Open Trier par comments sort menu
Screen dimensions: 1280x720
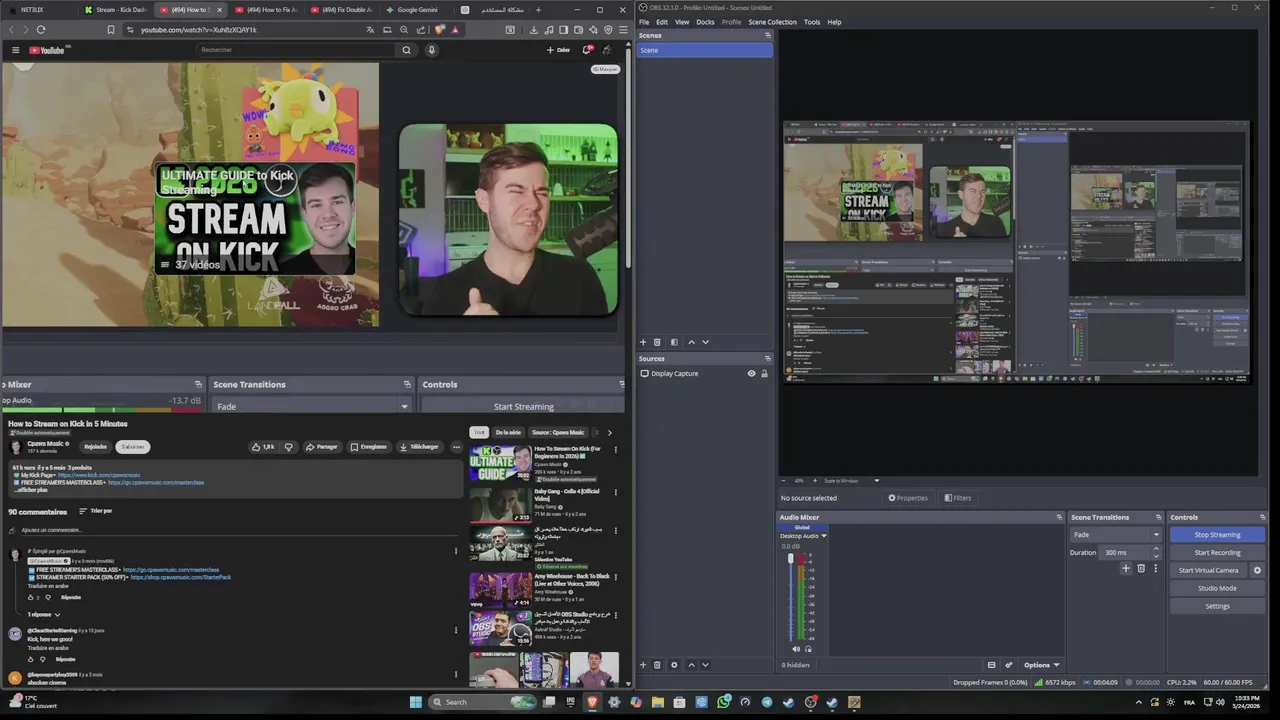click(x=96, y=511)
